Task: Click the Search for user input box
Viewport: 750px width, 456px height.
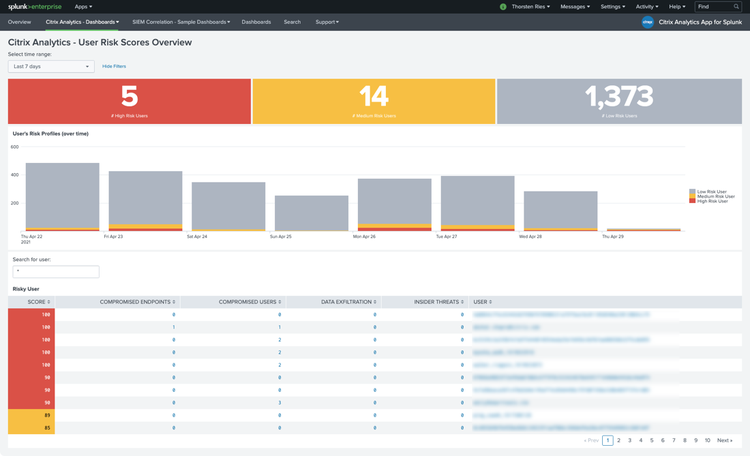Action: tap(56, 271)
